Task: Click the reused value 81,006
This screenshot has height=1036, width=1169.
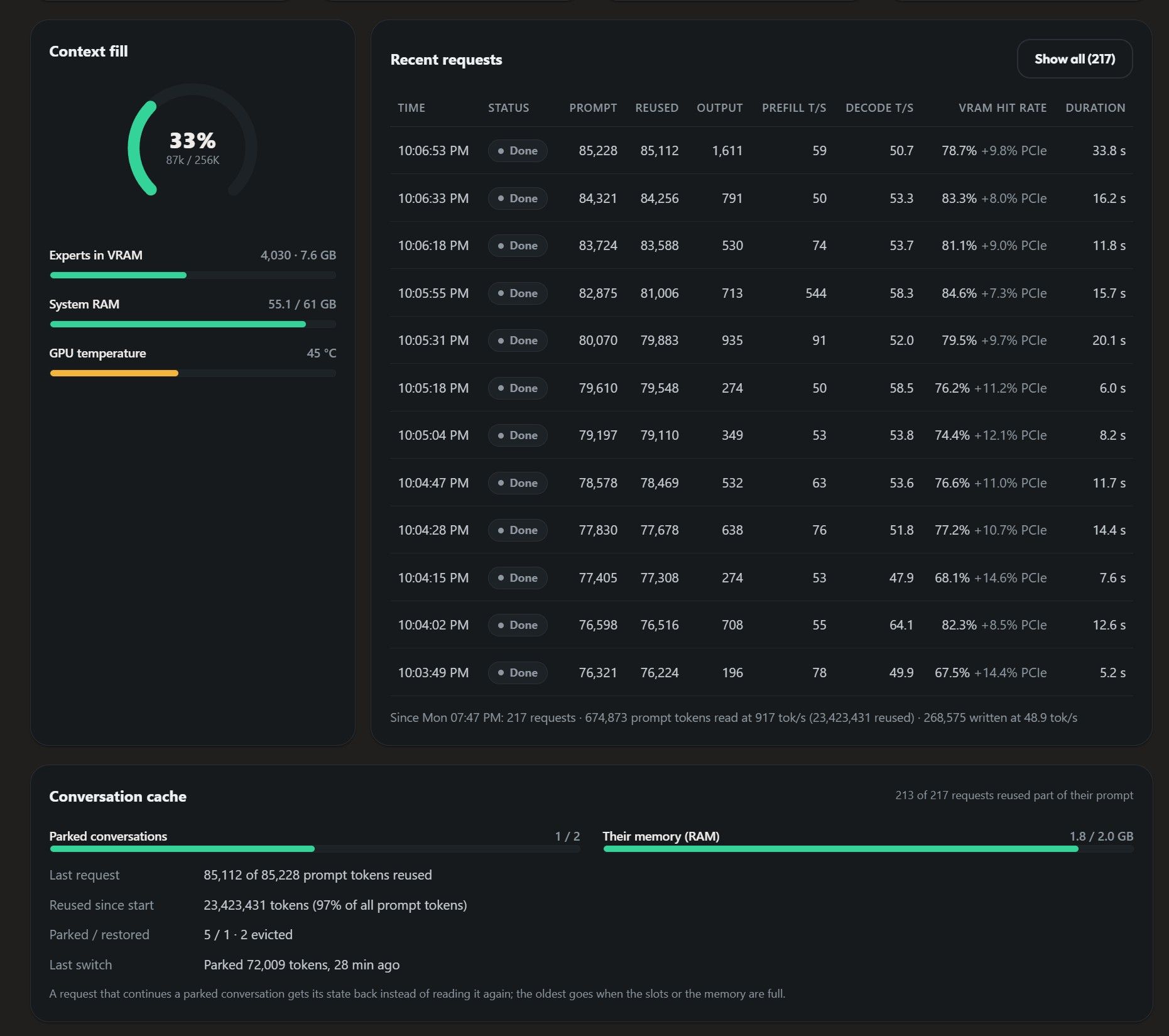Action: (660, 293)
